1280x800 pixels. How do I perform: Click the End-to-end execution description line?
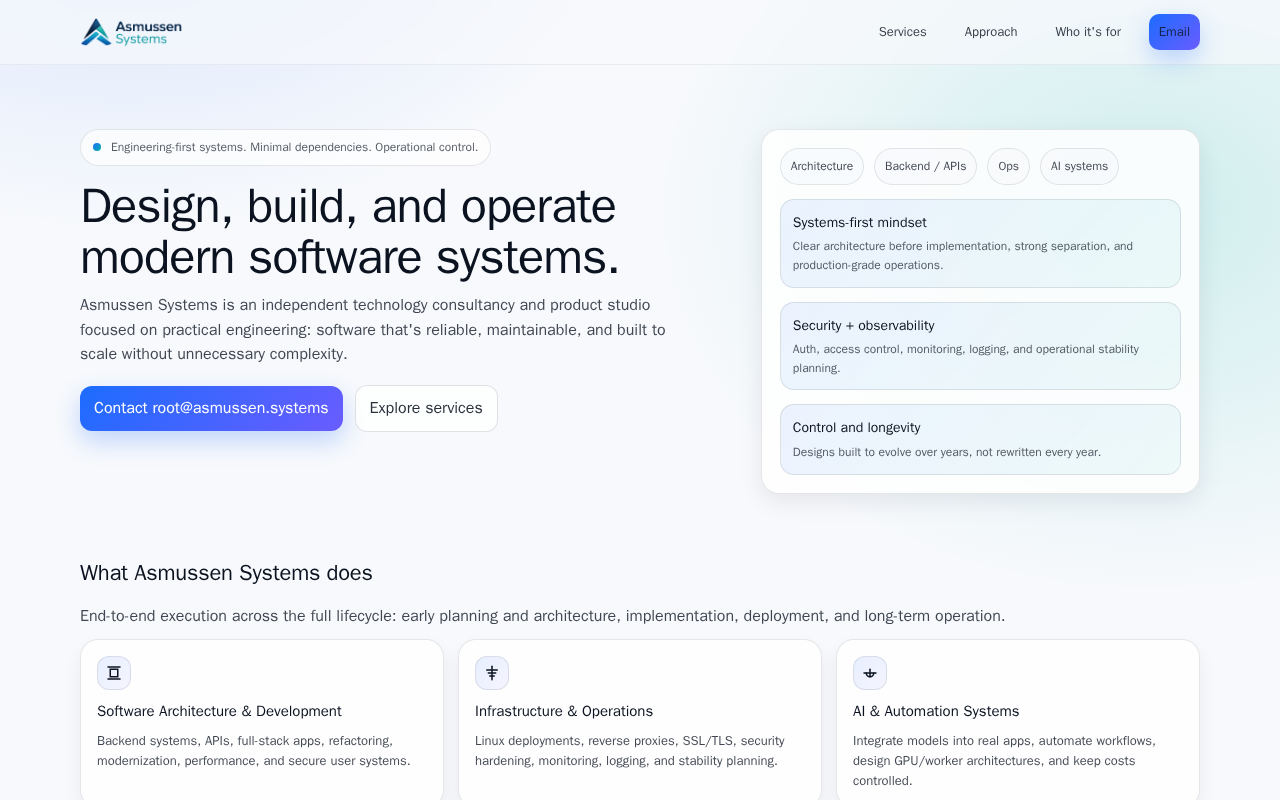[x=543, y=616]
